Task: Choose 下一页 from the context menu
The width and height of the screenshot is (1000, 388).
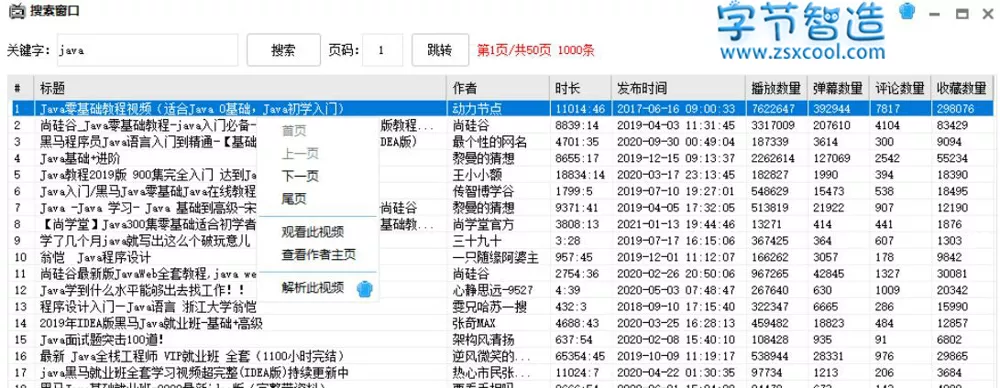Action: 300,176
